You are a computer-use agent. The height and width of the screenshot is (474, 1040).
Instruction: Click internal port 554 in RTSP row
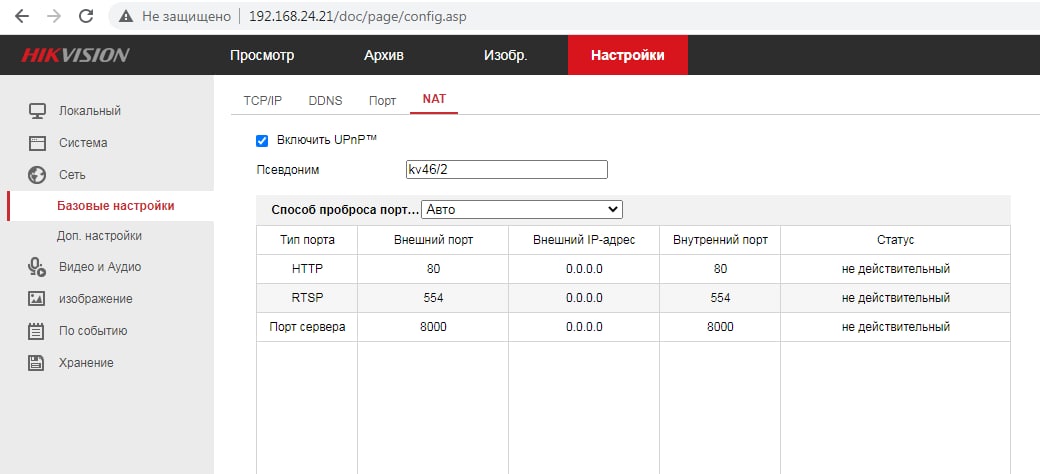pyautogui.click(x=720, y=298)
